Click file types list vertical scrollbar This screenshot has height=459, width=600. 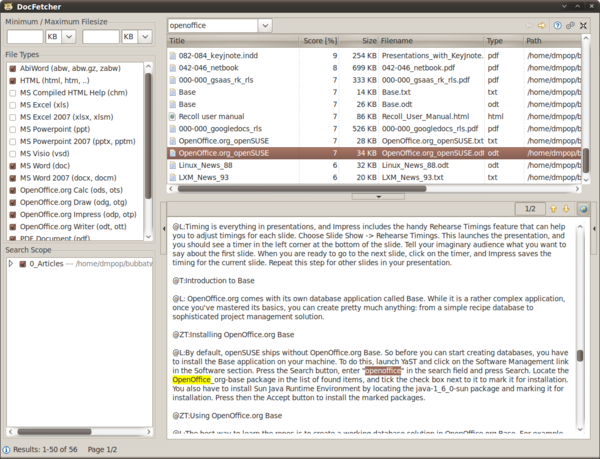point(148,135)
